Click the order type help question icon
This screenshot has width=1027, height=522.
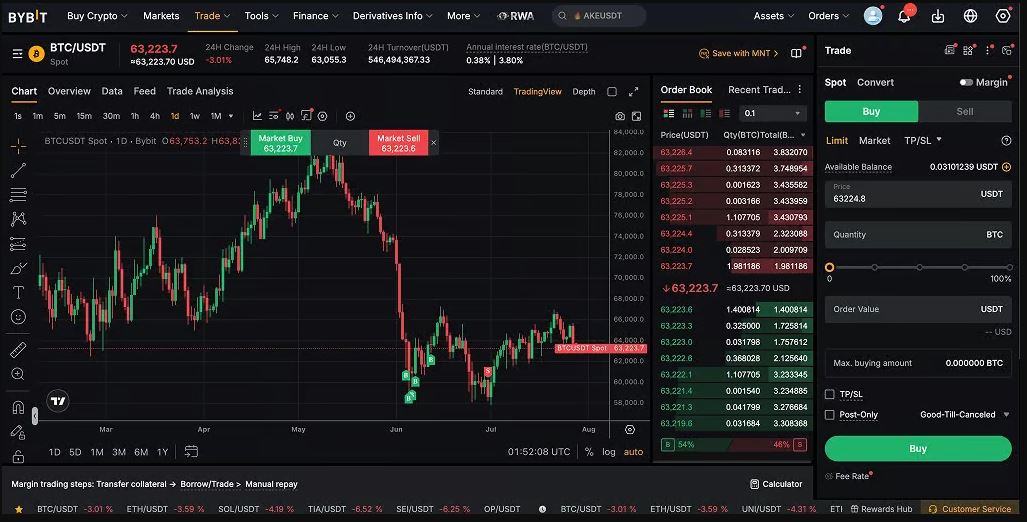pos(1006,141)
